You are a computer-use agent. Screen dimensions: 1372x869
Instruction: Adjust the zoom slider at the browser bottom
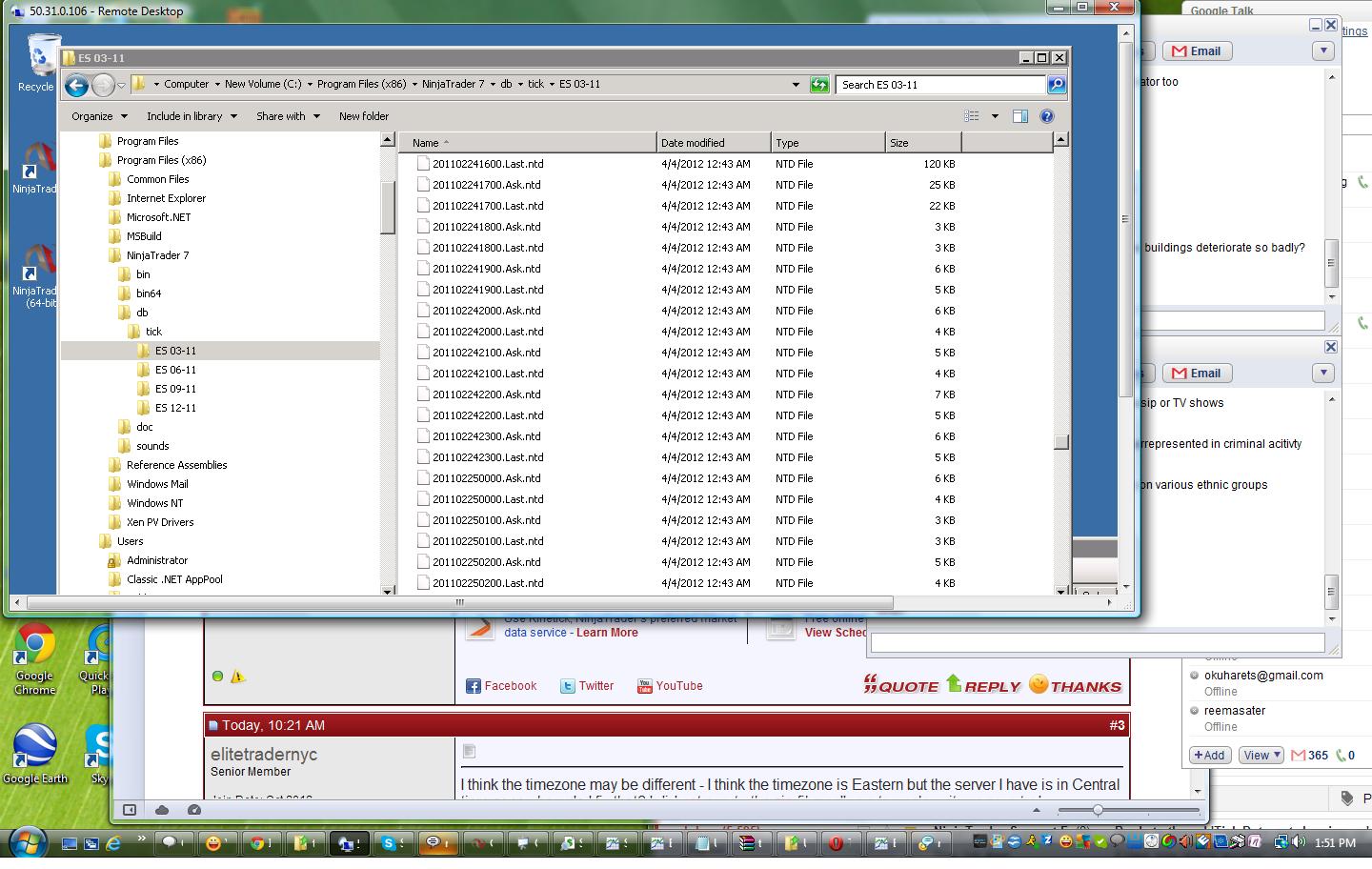click(1098, 810)
